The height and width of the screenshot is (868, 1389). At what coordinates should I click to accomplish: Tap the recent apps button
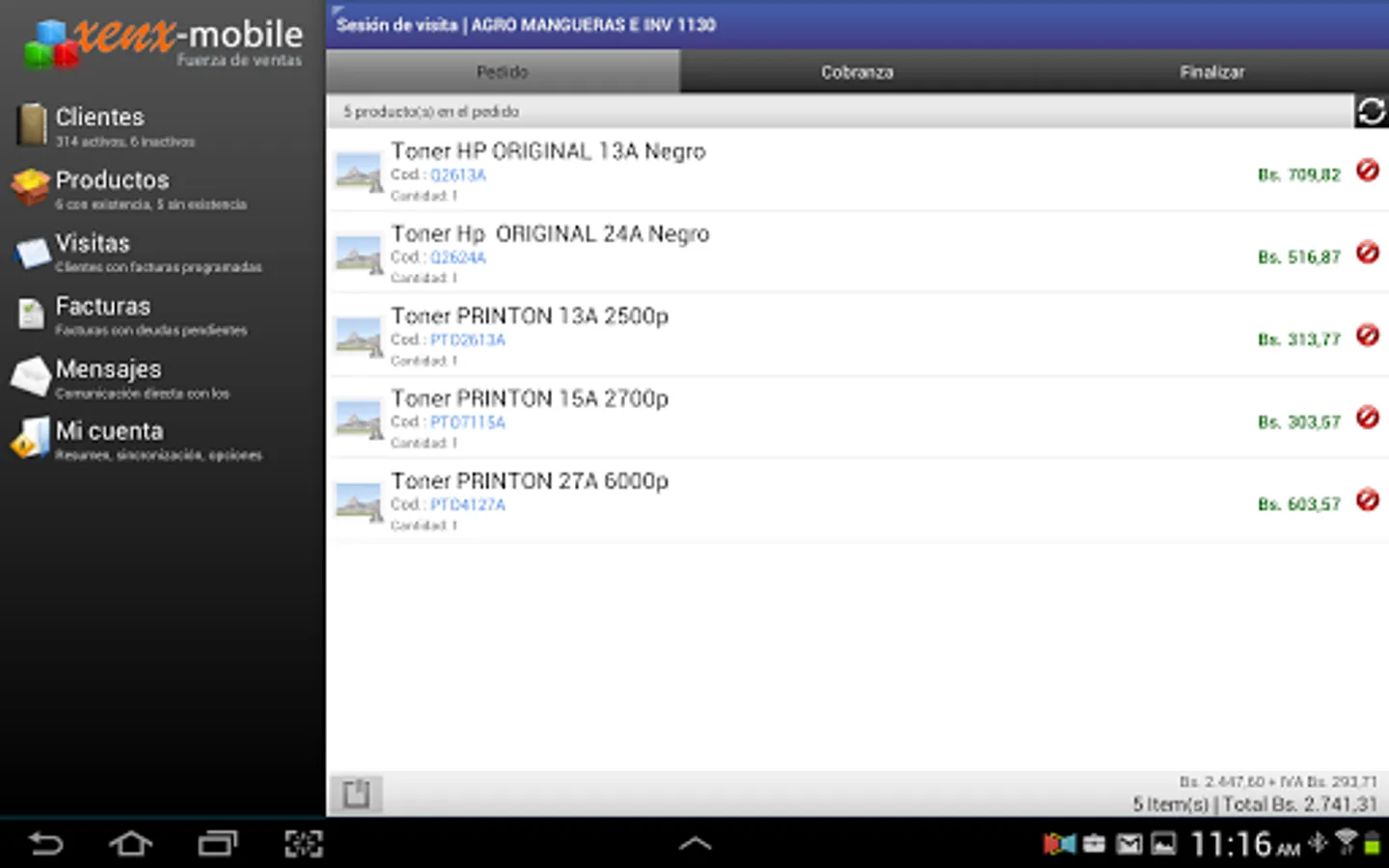[217, 845]
